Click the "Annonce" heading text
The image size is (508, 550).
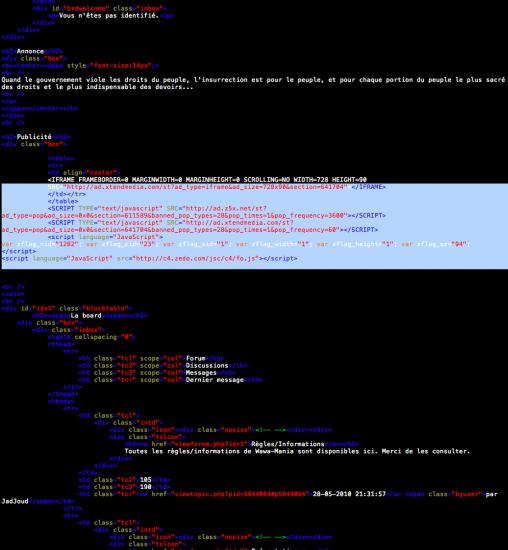[30, 51]
